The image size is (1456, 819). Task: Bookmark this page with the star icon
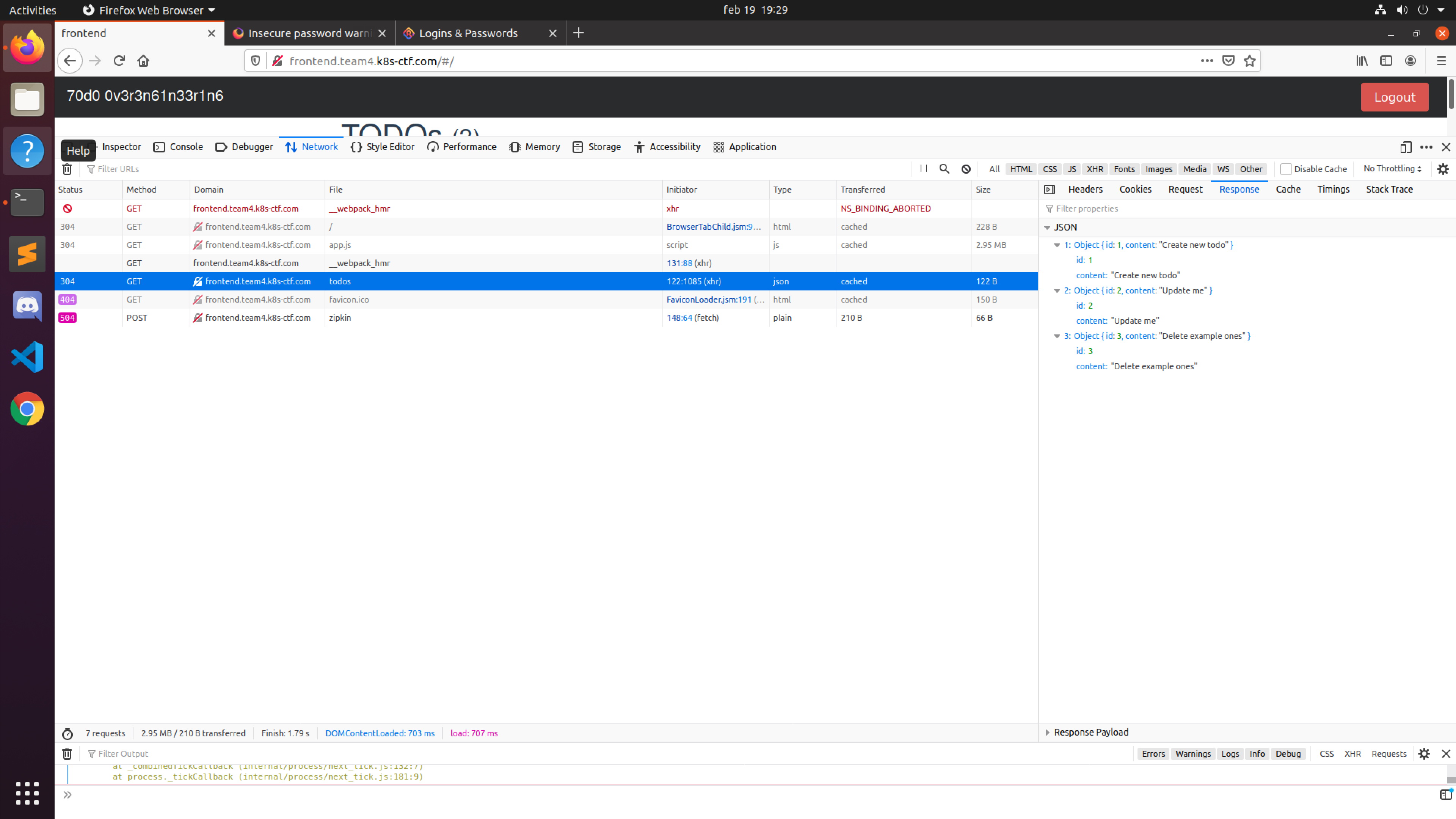click(x=1250, y=61)
